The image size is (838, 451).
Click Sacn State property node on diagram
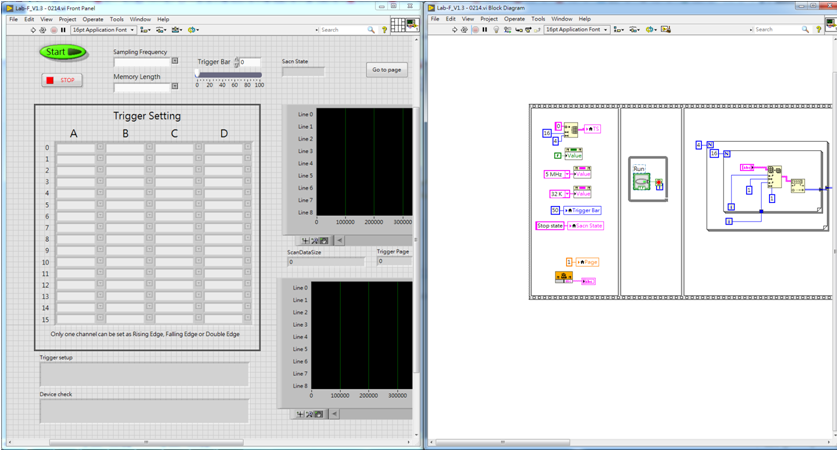pyautogui.click(x=585, y=226)
